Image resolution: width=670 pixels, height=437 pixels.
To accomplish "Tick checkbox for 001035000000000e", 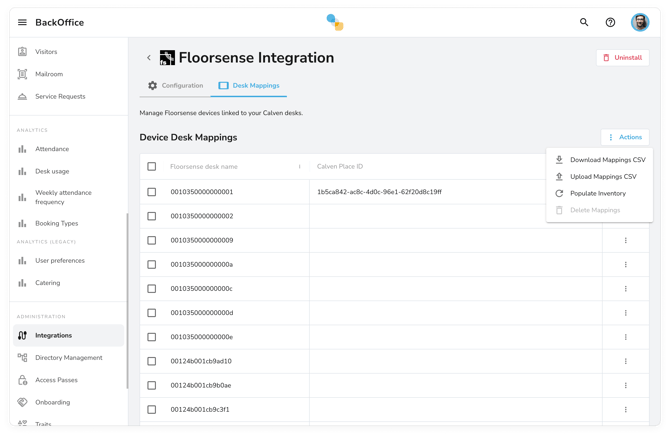I will [152, 337].
